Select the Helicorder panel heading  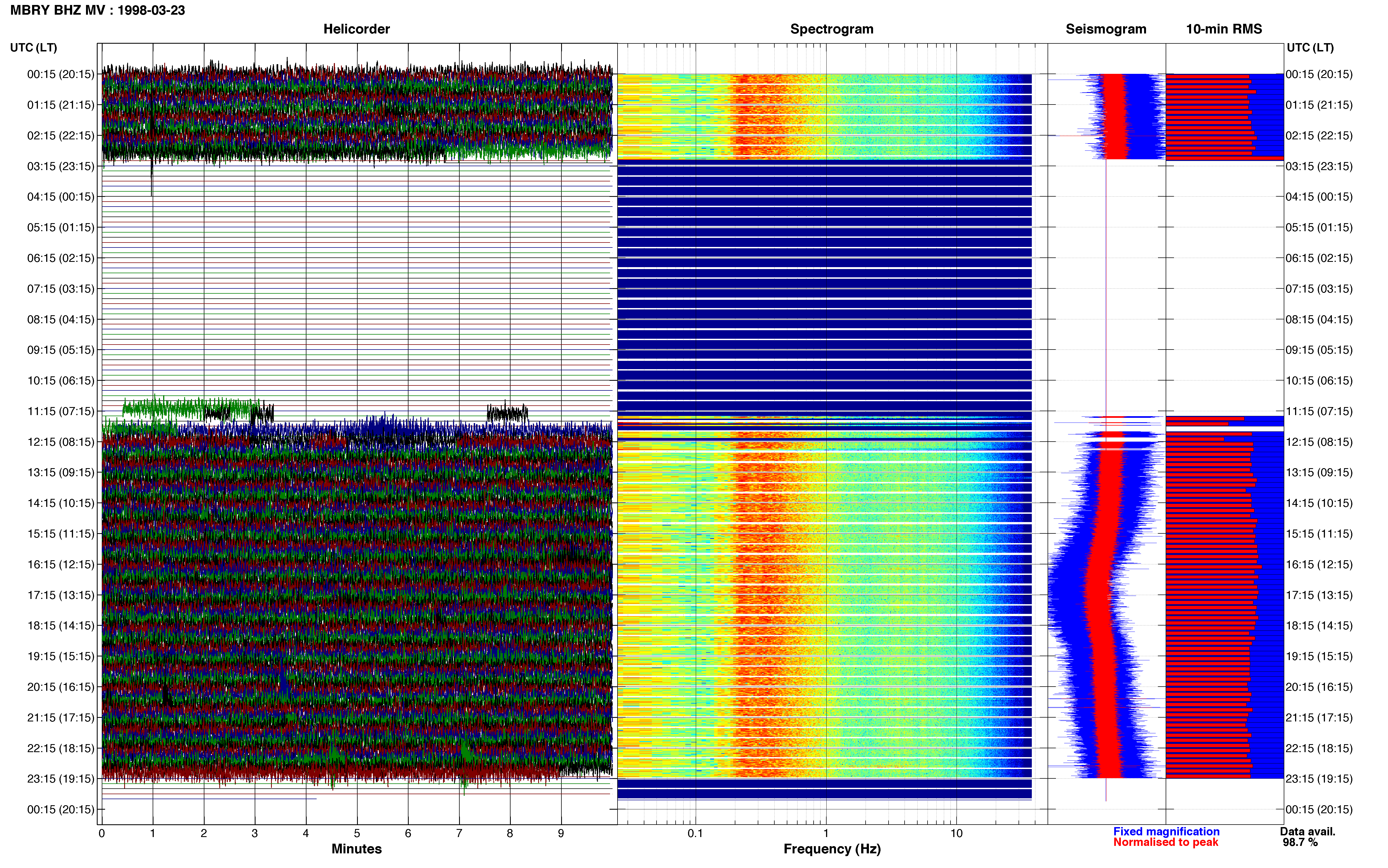pyautogui.click(x=356, y=29)
